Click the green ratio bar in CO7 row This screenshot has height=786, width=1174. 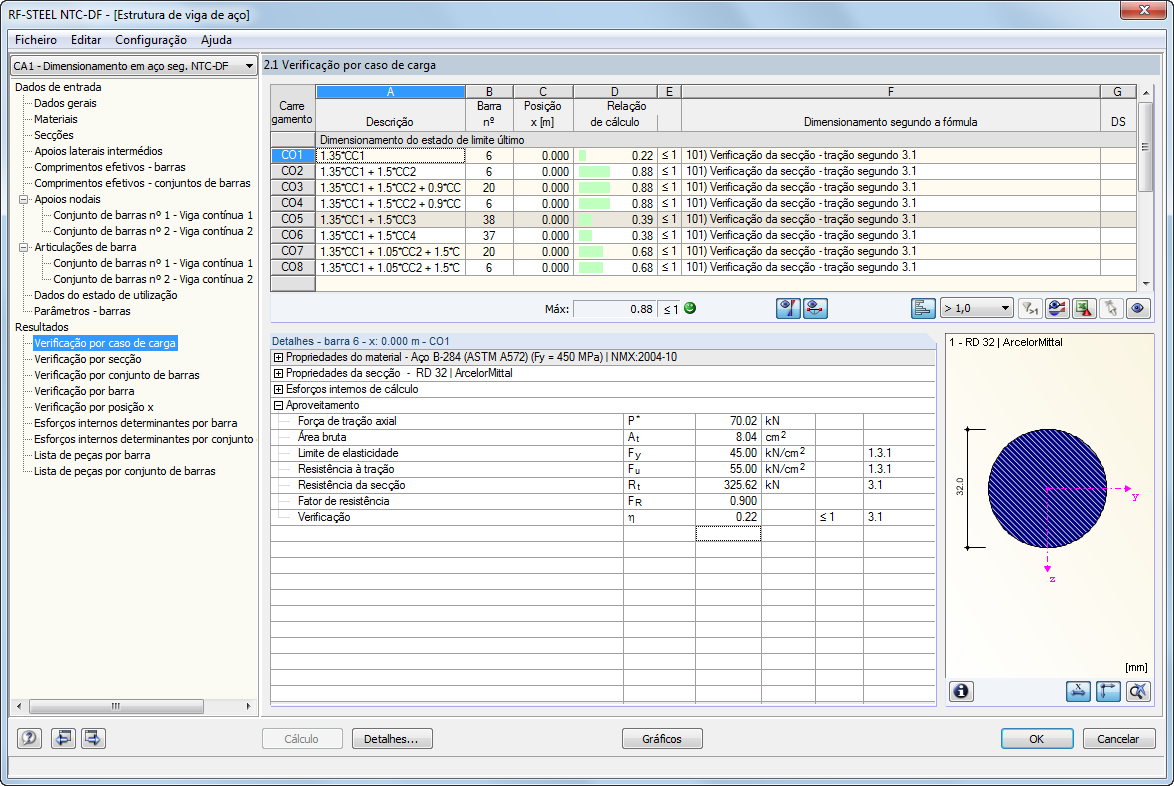(x=591, y=252)
